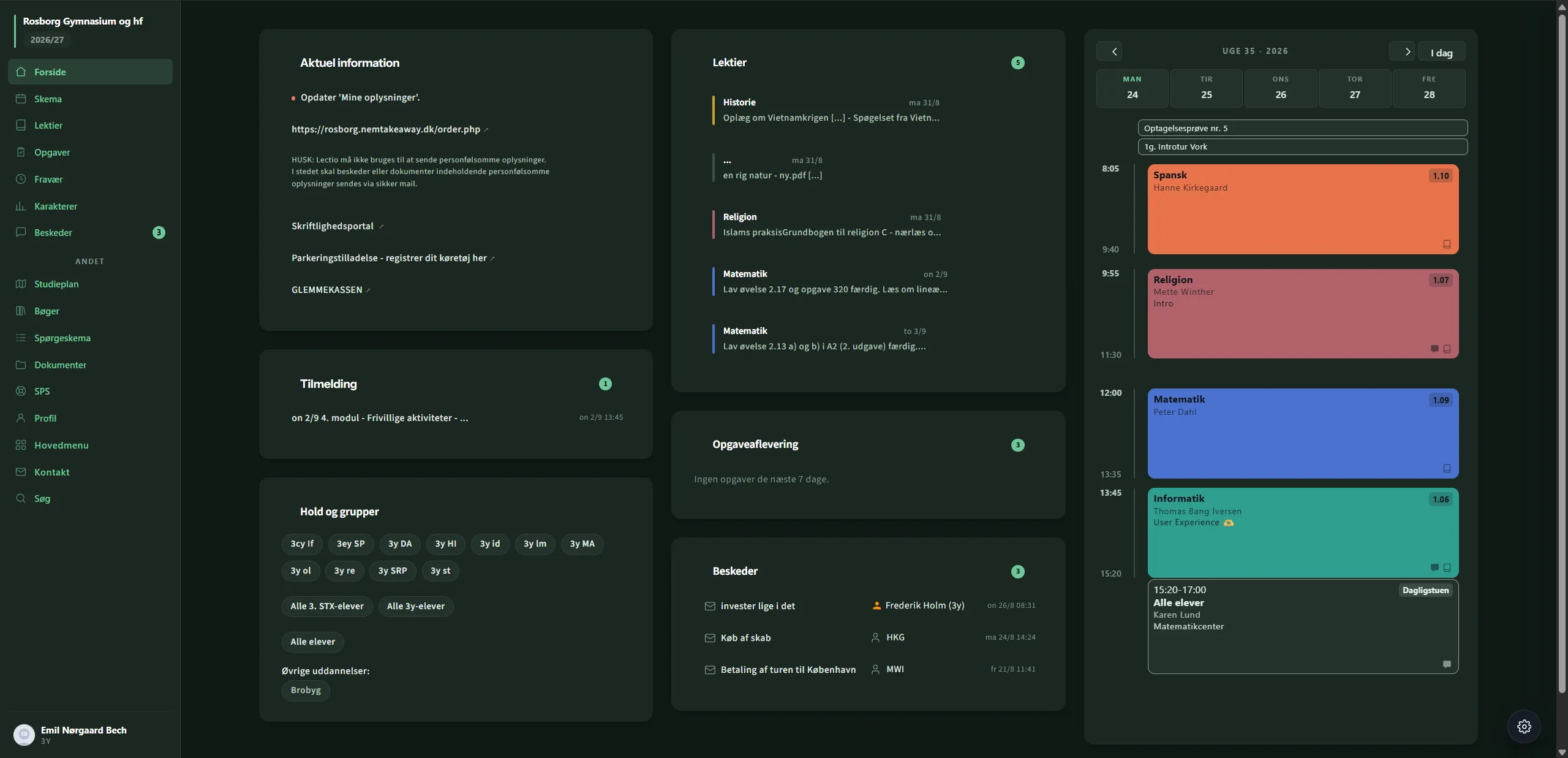
Task: Click the Karakterer bar chart icon
Action: click(x=21, y=206)
